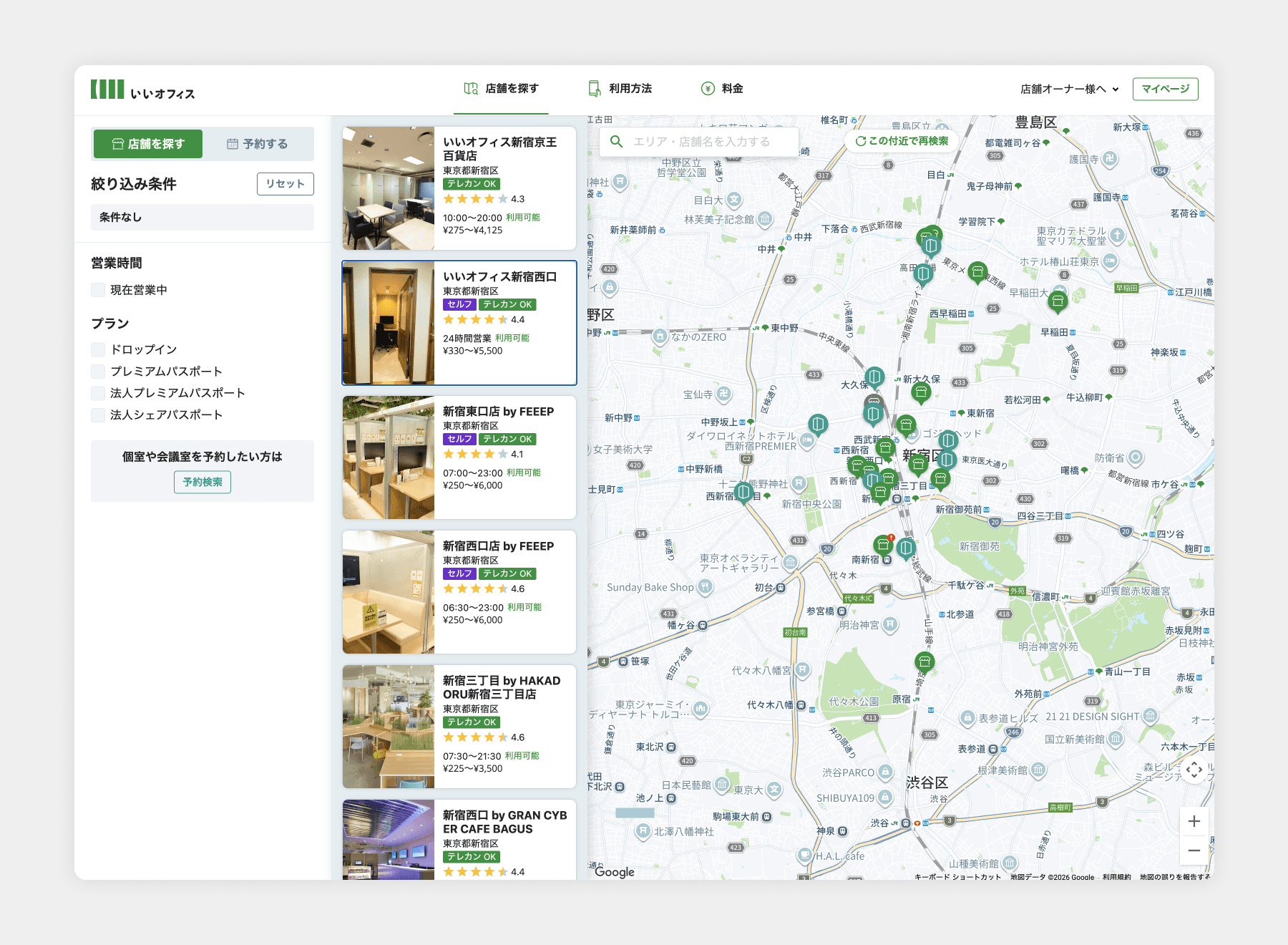
Task: Open the 新宿東口店 by FEEEP photo
Action: pyautogui.click(x=389, y=457)
